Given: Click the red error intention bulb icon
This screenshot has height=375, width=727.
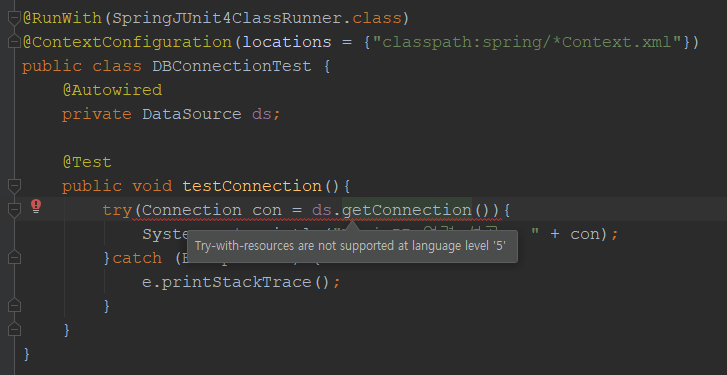Looking at the screenshot, I should click(36, 206).
